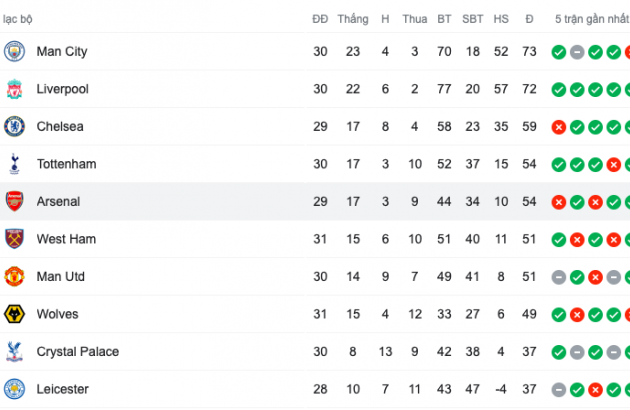Image resolution: width=630 pixels, height=410 pixels.
Task: Click Man City's grey draw form icon
Action: pos(577,52)
